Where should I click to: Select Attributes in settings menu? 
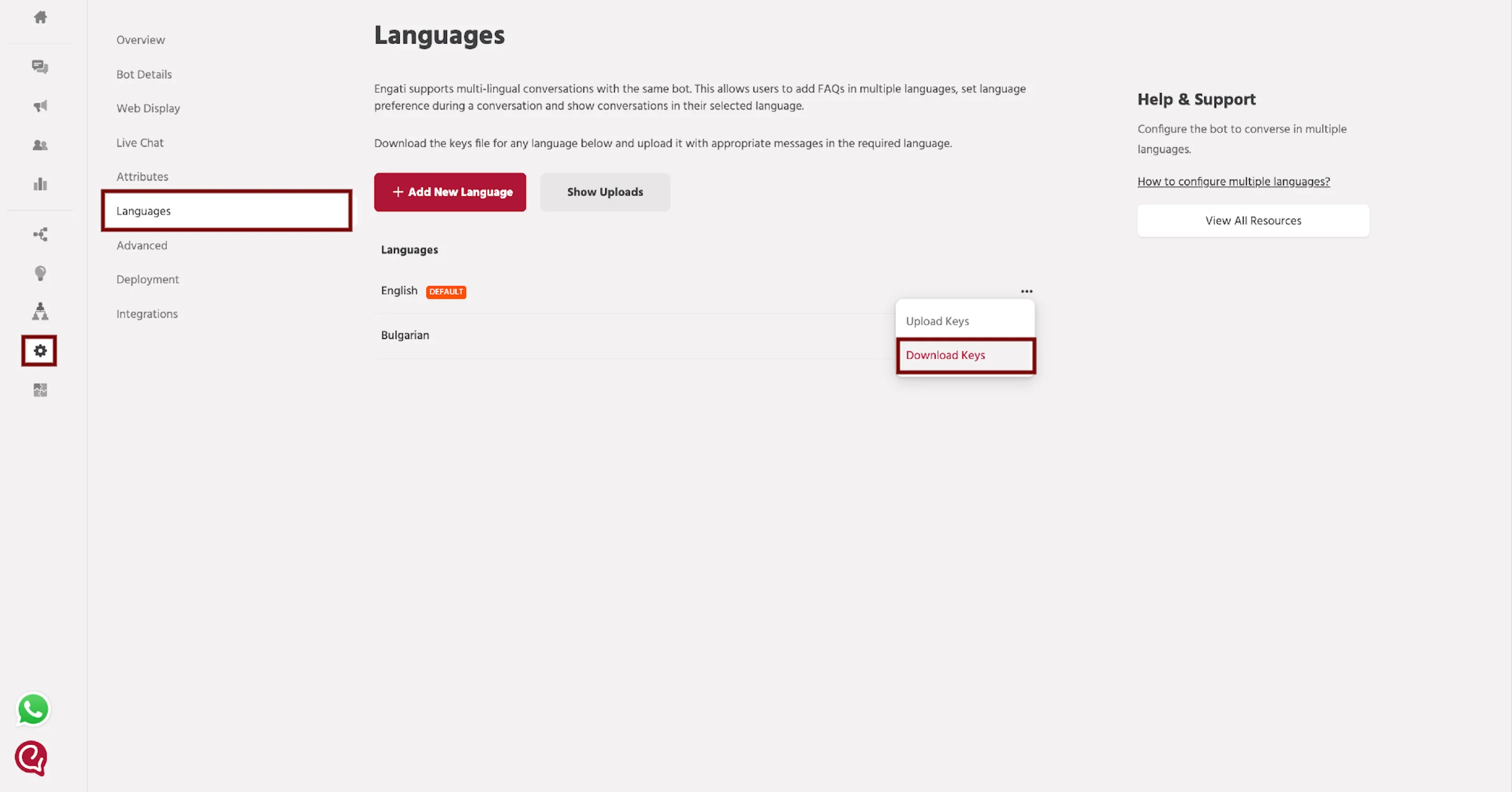point(142,176)
